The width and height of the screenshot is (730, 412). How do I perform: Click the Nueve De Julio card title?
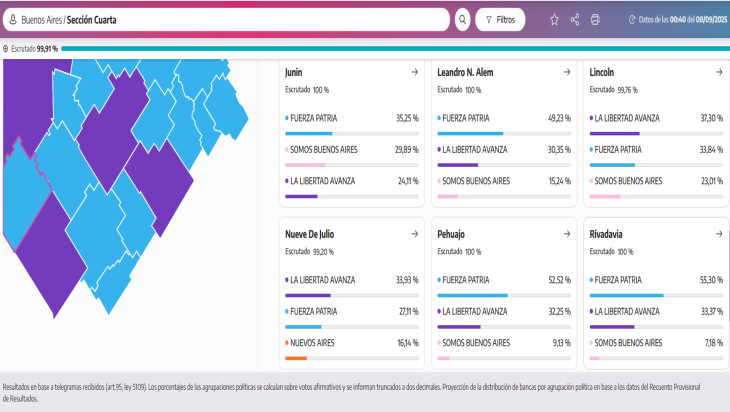pos(310,234)
